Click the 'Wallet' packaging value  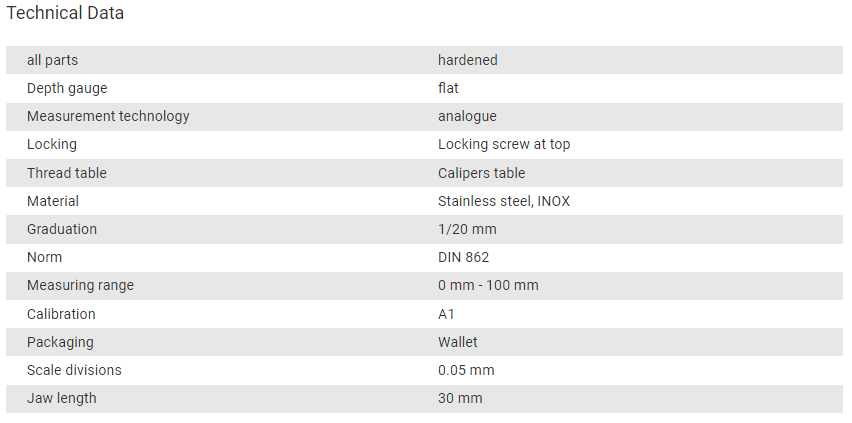458,342
